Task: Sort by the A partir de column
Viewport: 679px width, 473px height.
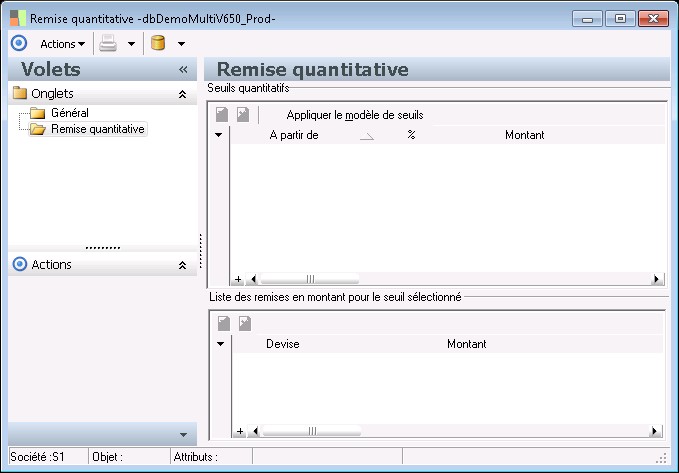Action: (294, 135)
